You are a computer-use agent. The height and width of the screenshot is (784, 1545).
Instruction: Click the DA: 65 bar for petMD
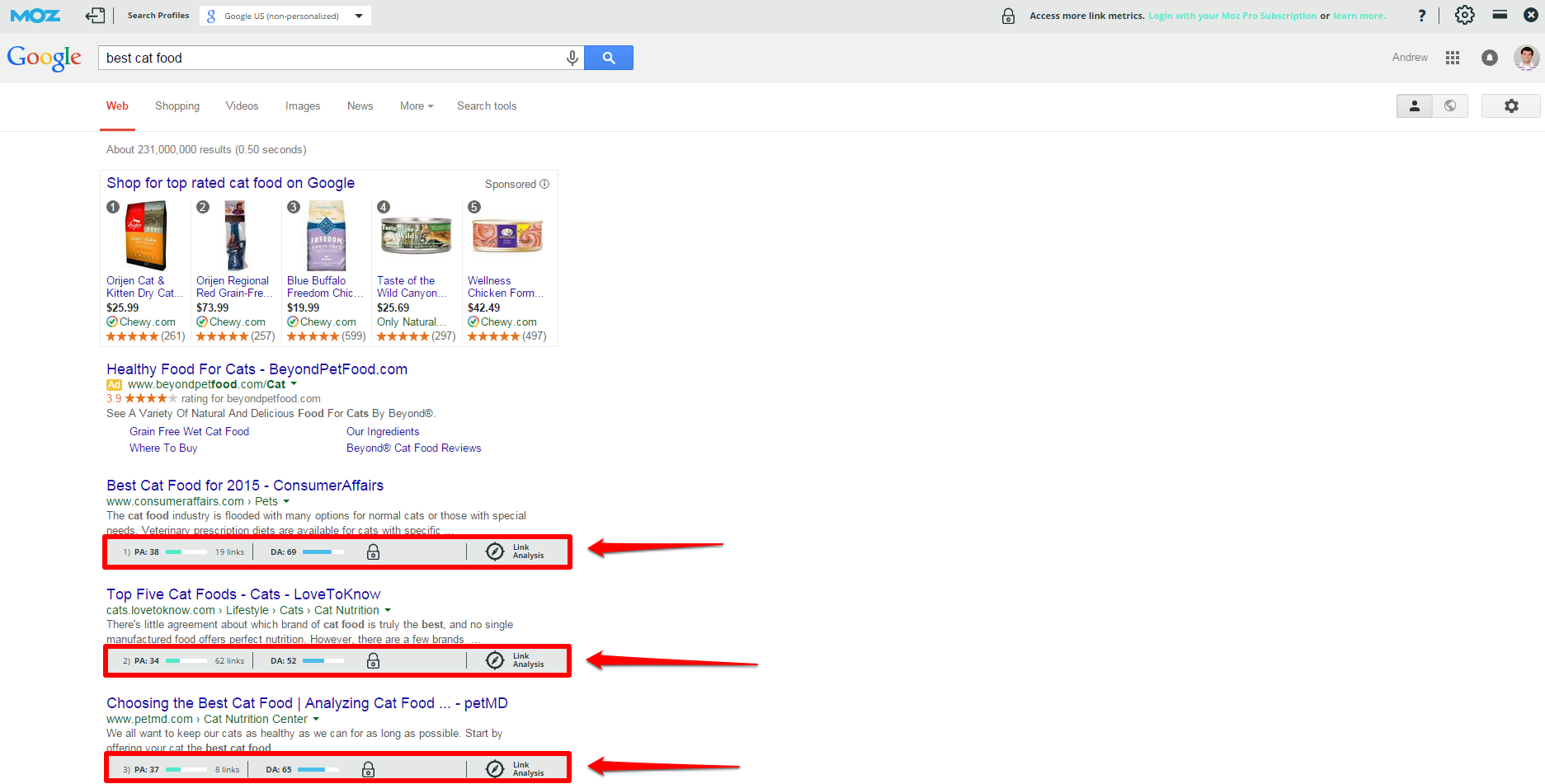(318, 770)
